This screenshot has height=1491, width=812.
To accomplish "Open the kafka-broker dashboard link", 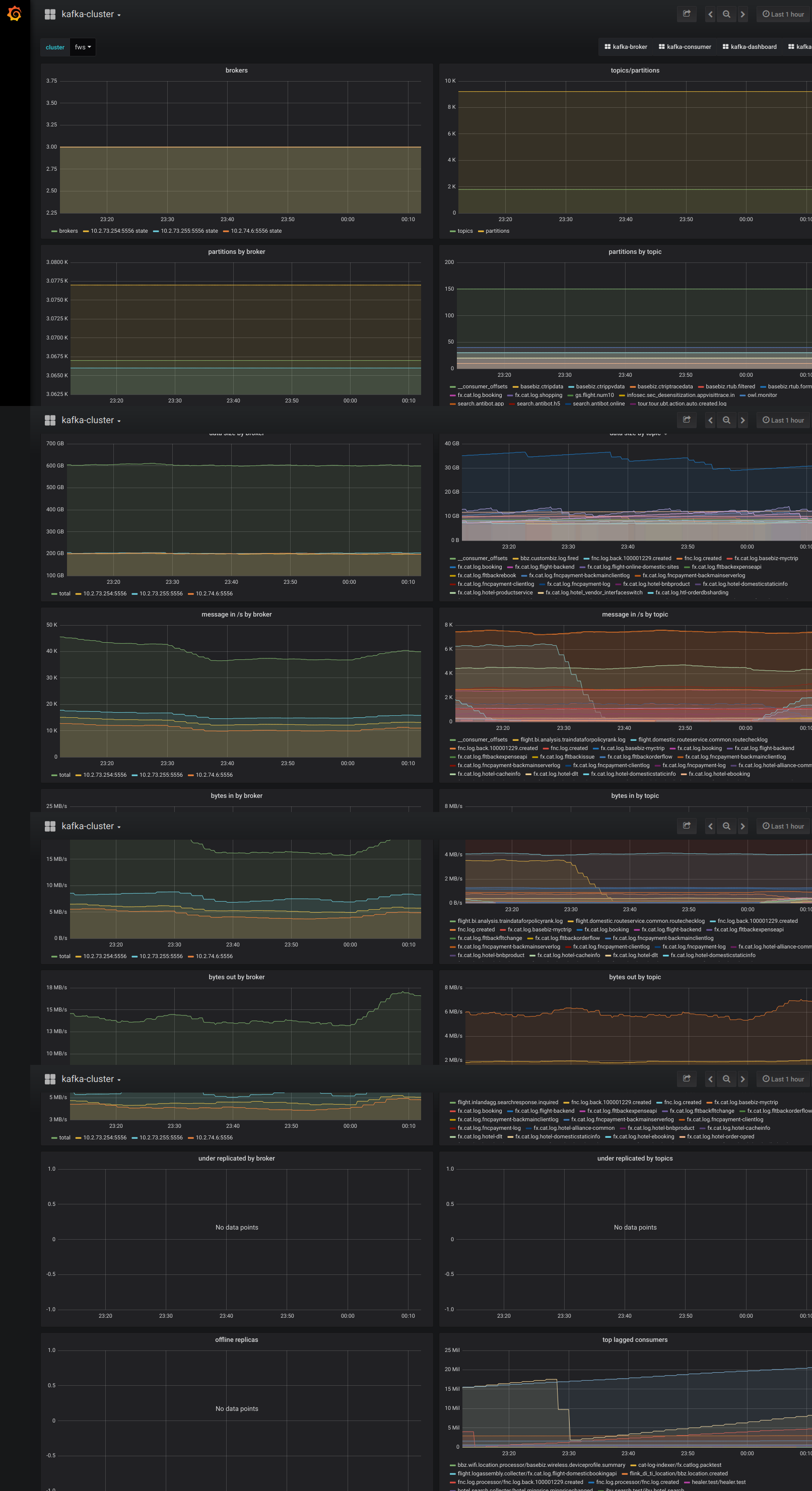I will pyautogui.click(x=626, y=47).
